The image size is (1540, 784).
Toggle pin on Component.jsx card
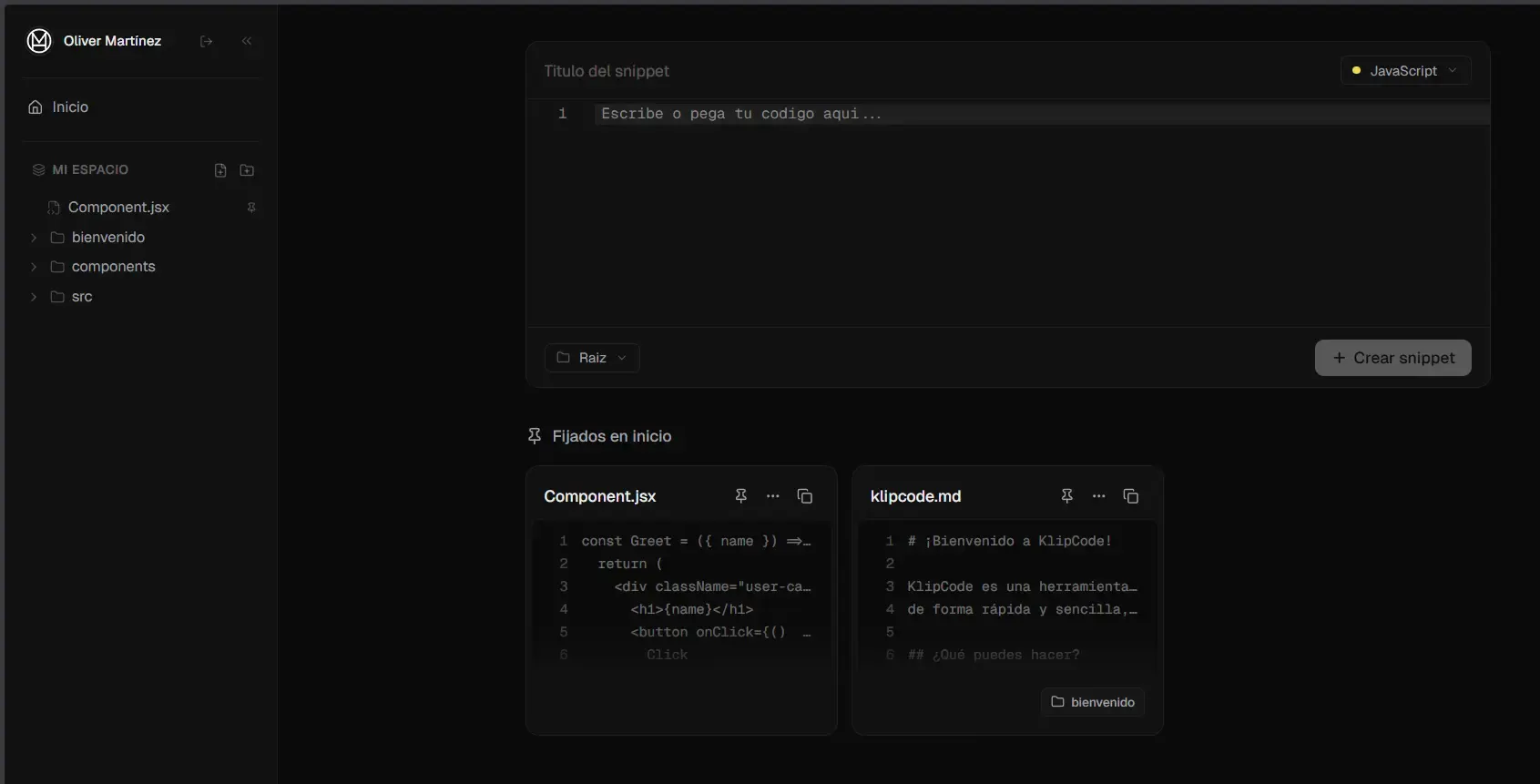pyautogui.click(x=740, y=496)
